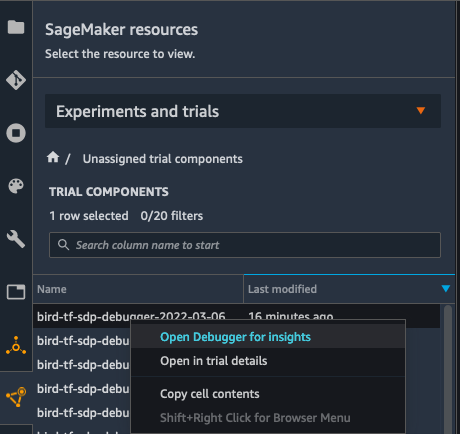
Task: Click the home breadcrumb icon
Action: click(x=53, y=157)
